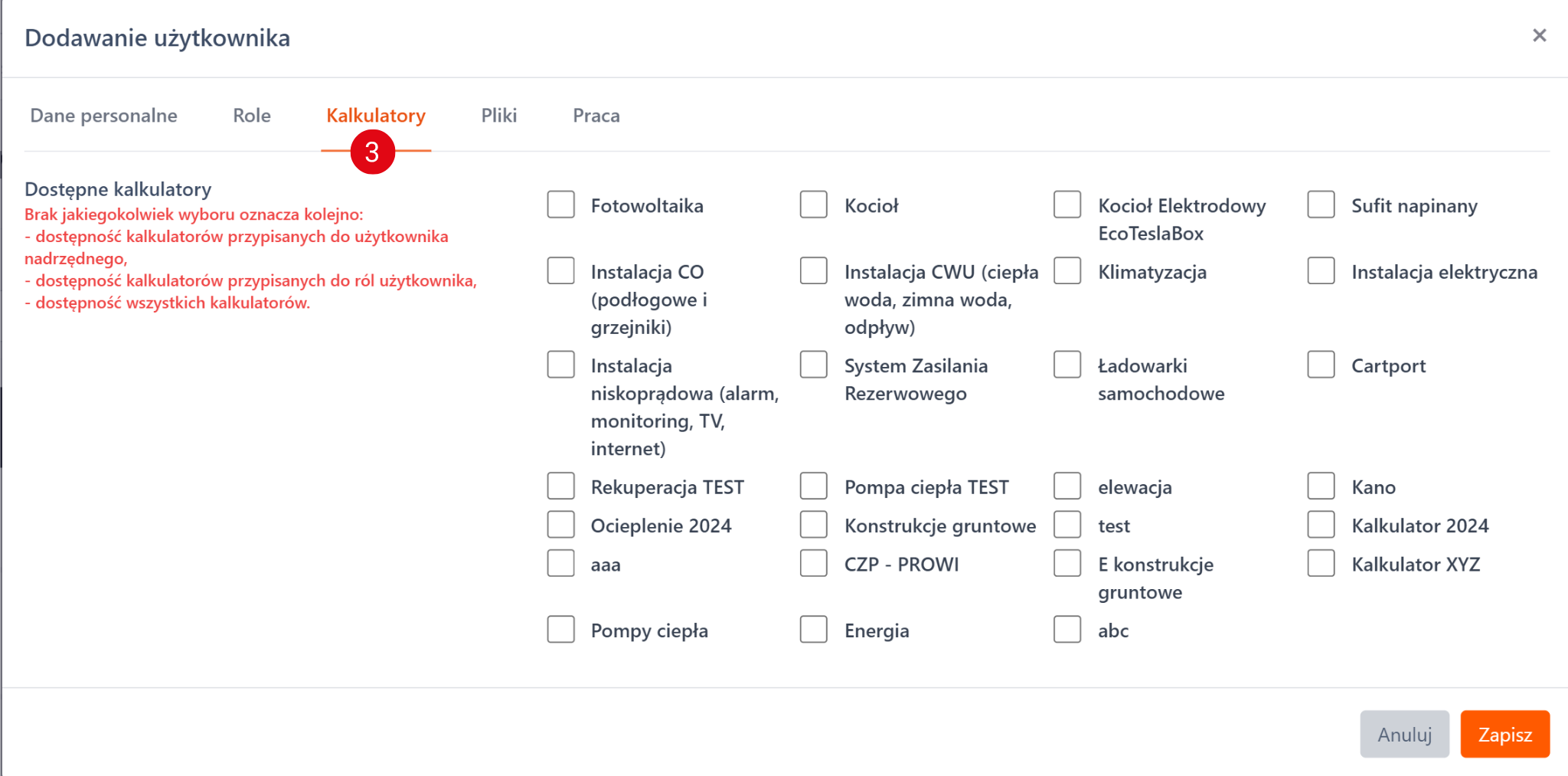This screenshot has width=1568, height=776.
Task: Tick the Cartport checkbox
Action: [1321, 365]
